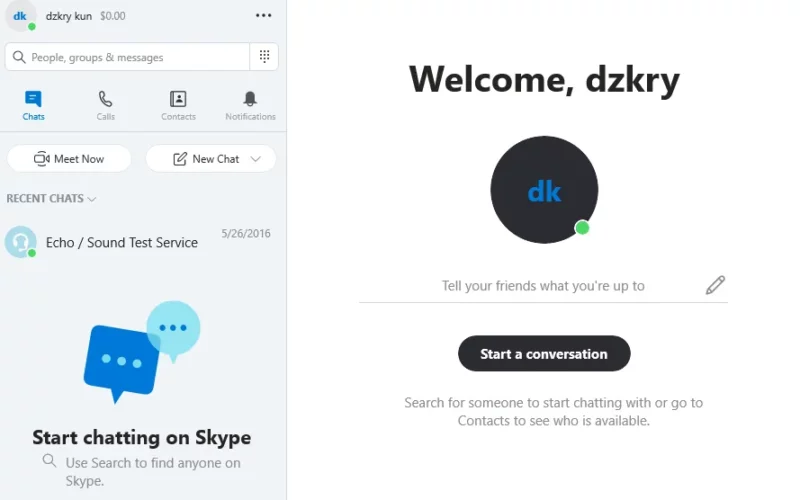Click the Calls phone icon
Viewport: 800px width, 500px height.
(x=105, y=98)
